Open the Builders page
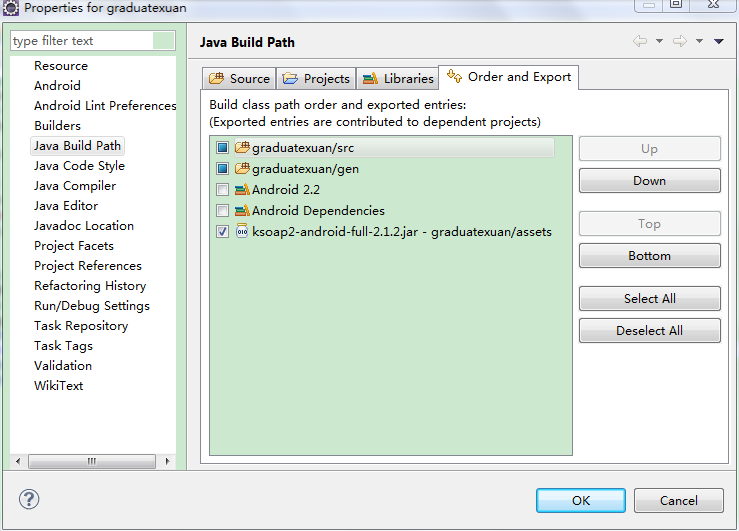The image size is (739, 531). (x=57, y=126)
